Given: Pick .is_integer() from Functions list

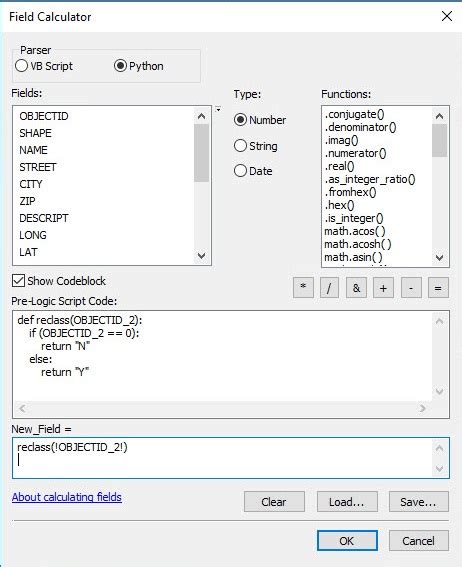Looking at the screenshot, I should pos(354,218).
